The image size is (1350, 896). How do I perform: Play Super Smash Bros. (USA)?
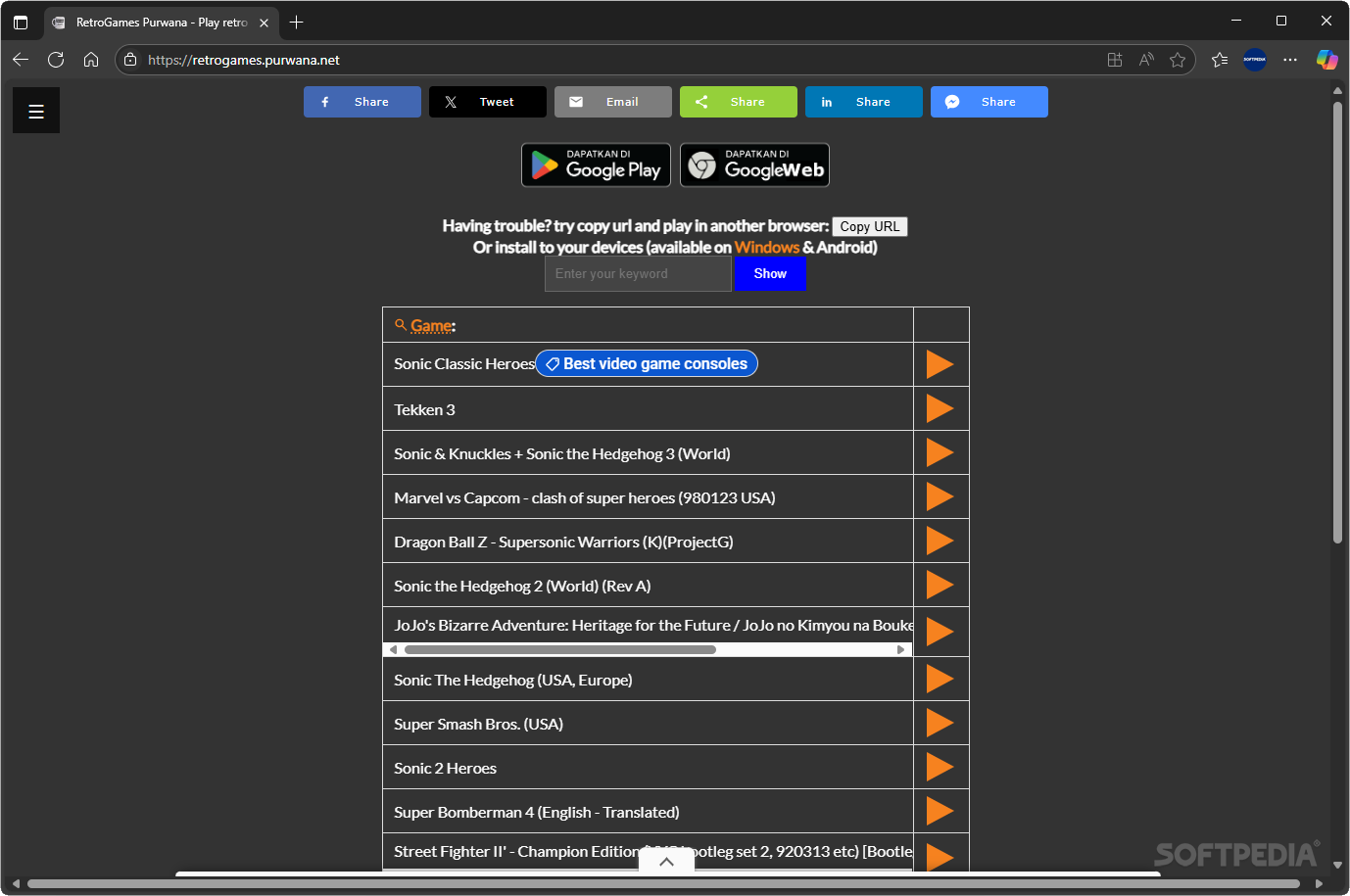point(940,723)
